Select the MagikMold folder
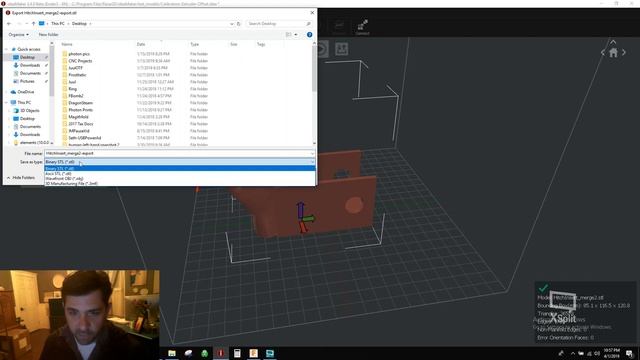Viewport: 640px width, 360px height. coord(78,117)
